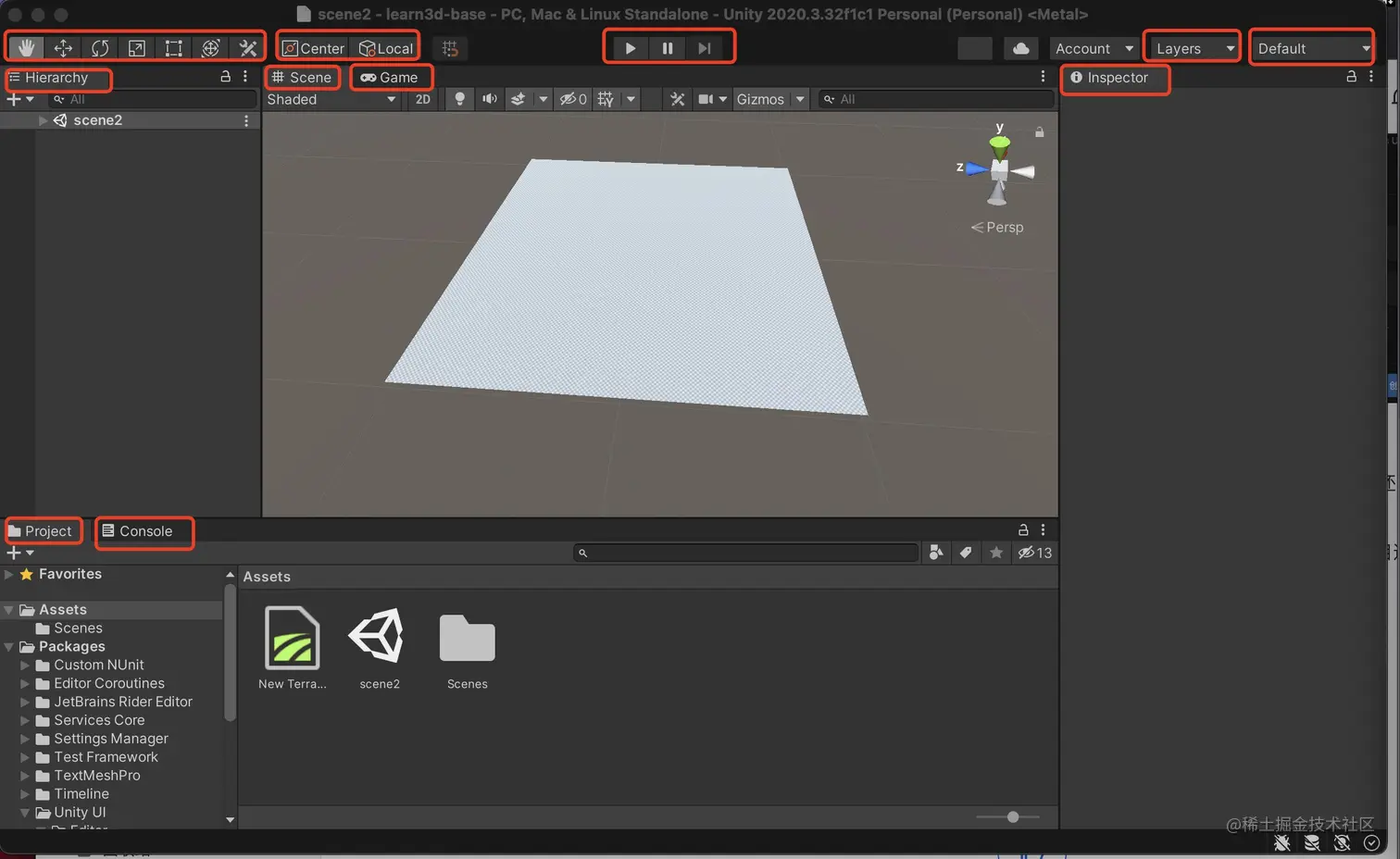Toggle hidden packages visibility count

point(1035,553)
